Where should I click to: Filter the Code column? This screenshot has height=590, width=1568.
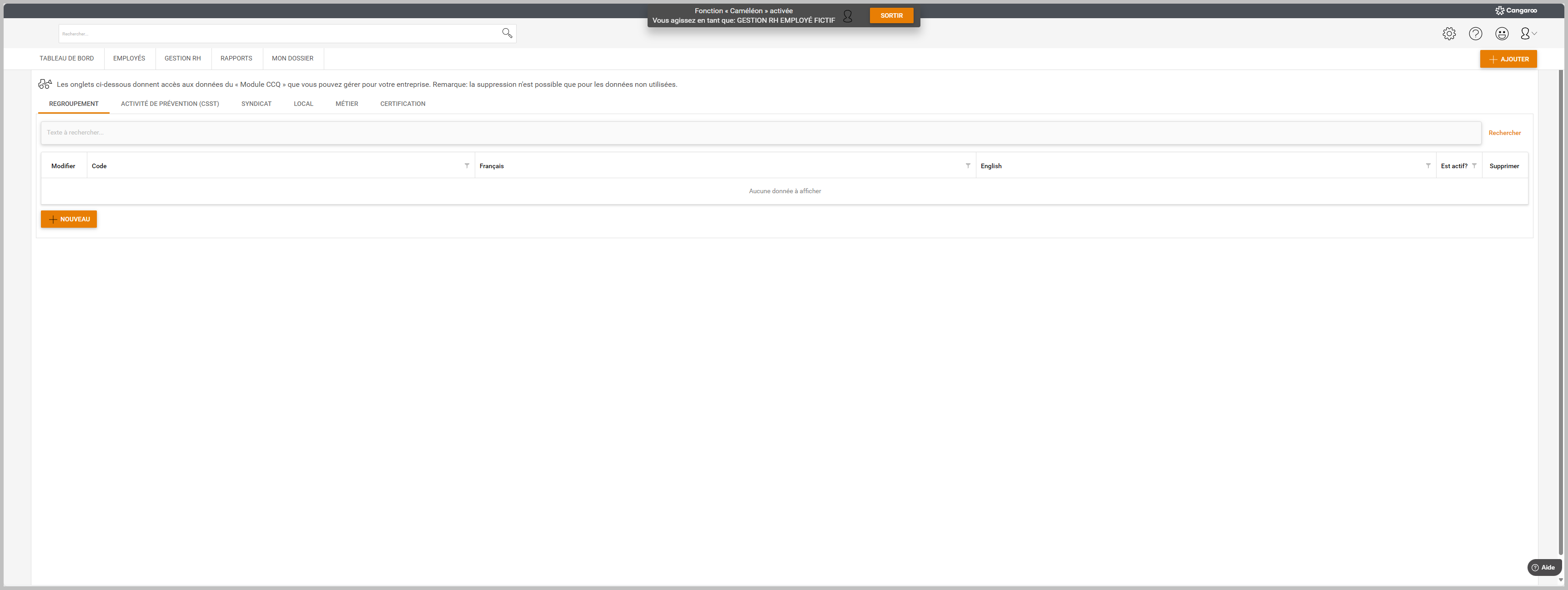(x=467, y=165)
